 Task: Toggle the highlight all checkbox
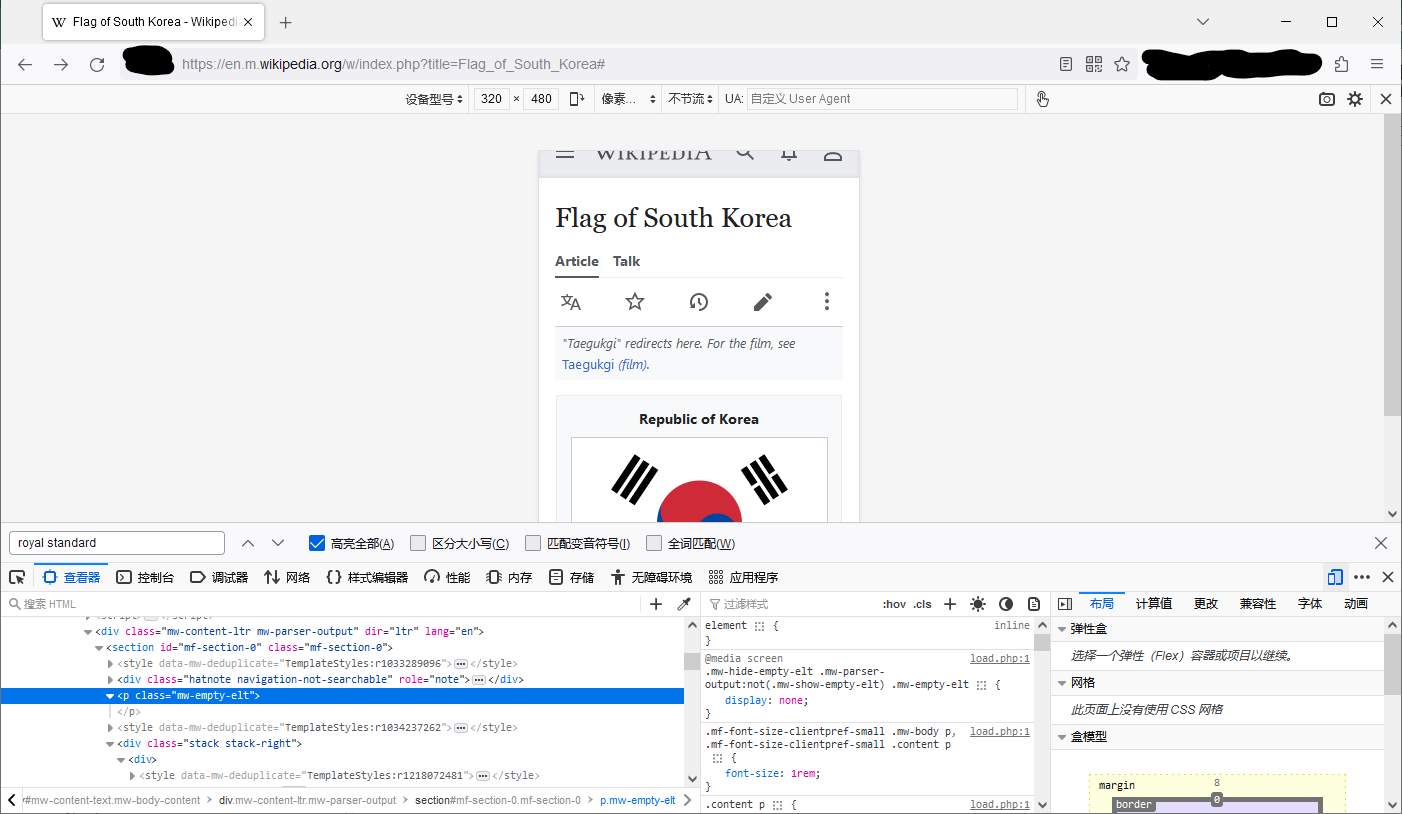(x=317, y=543)
